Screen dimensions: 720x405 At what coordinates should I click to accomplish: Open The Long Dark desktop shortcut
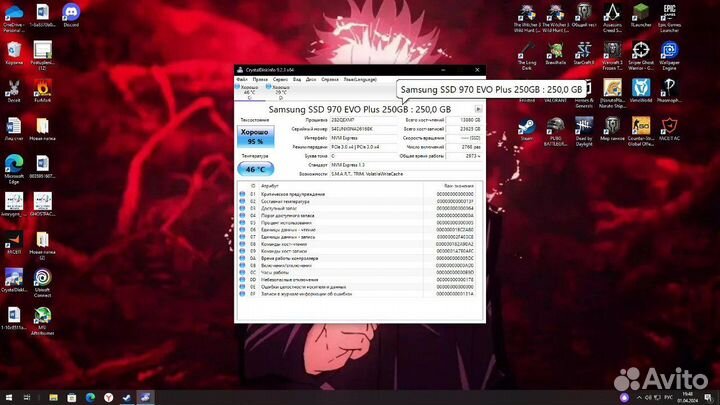[527, 56]
